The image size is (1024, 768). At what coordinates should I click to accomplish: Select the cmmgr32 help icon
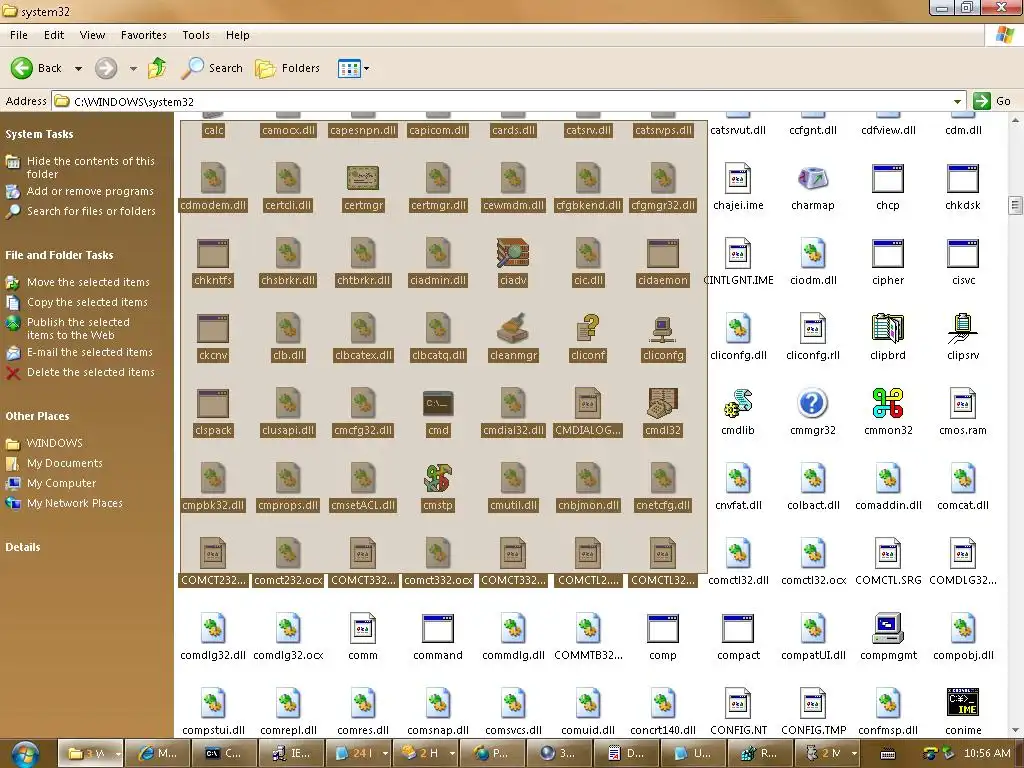[812, 404]
